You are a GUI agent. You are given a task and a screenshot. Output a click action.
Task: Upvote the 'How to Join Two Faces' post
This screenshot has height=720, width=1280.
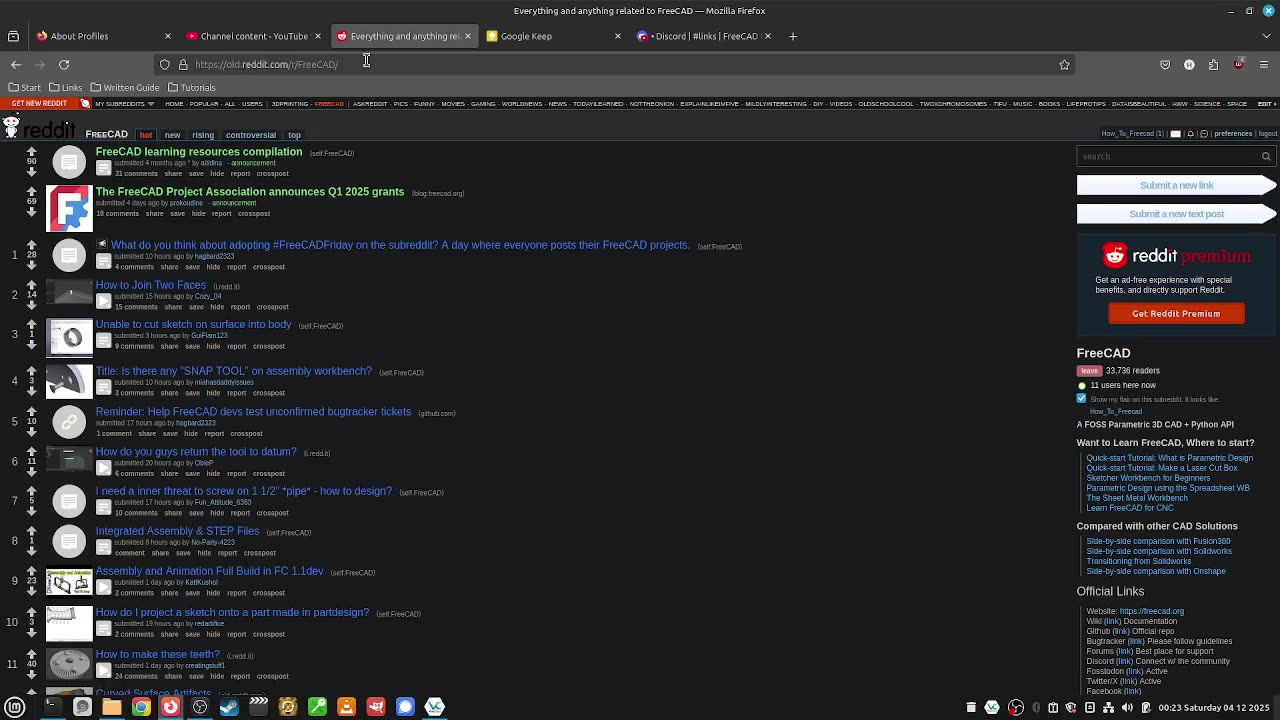[31, 284]
